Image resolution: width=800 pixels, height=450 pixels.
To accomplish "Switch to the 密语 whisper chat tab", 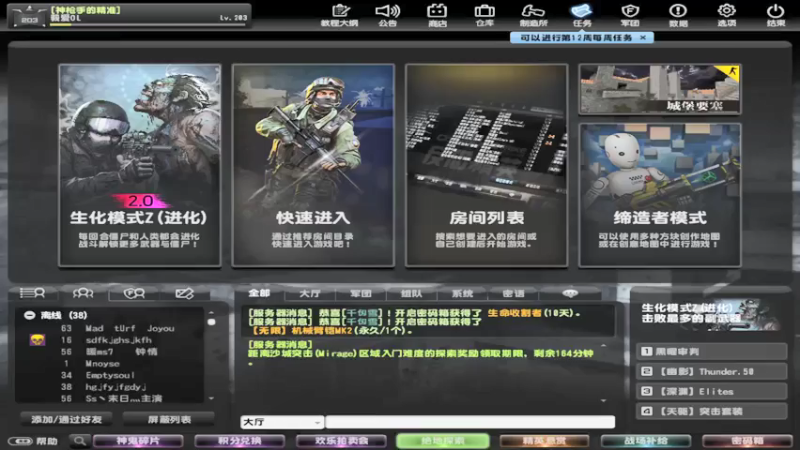I will [513, 293].
